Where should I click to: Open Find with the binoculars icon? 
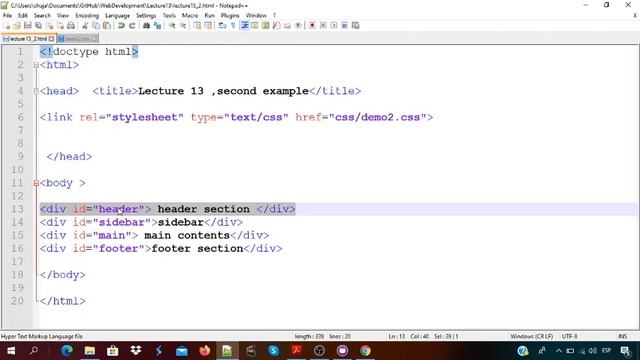point(146,26)
